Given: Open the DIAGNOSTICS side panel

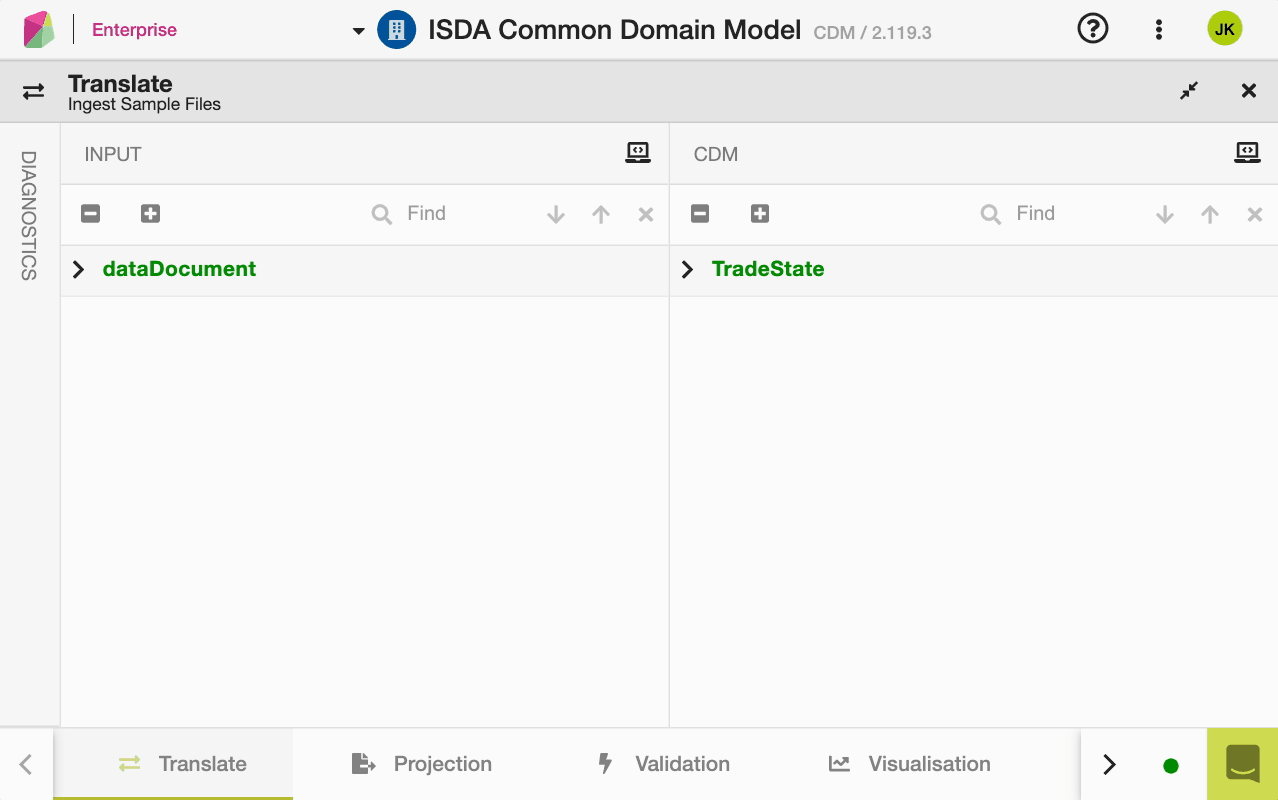Looking at the screenshot, I should pos(29,215).
